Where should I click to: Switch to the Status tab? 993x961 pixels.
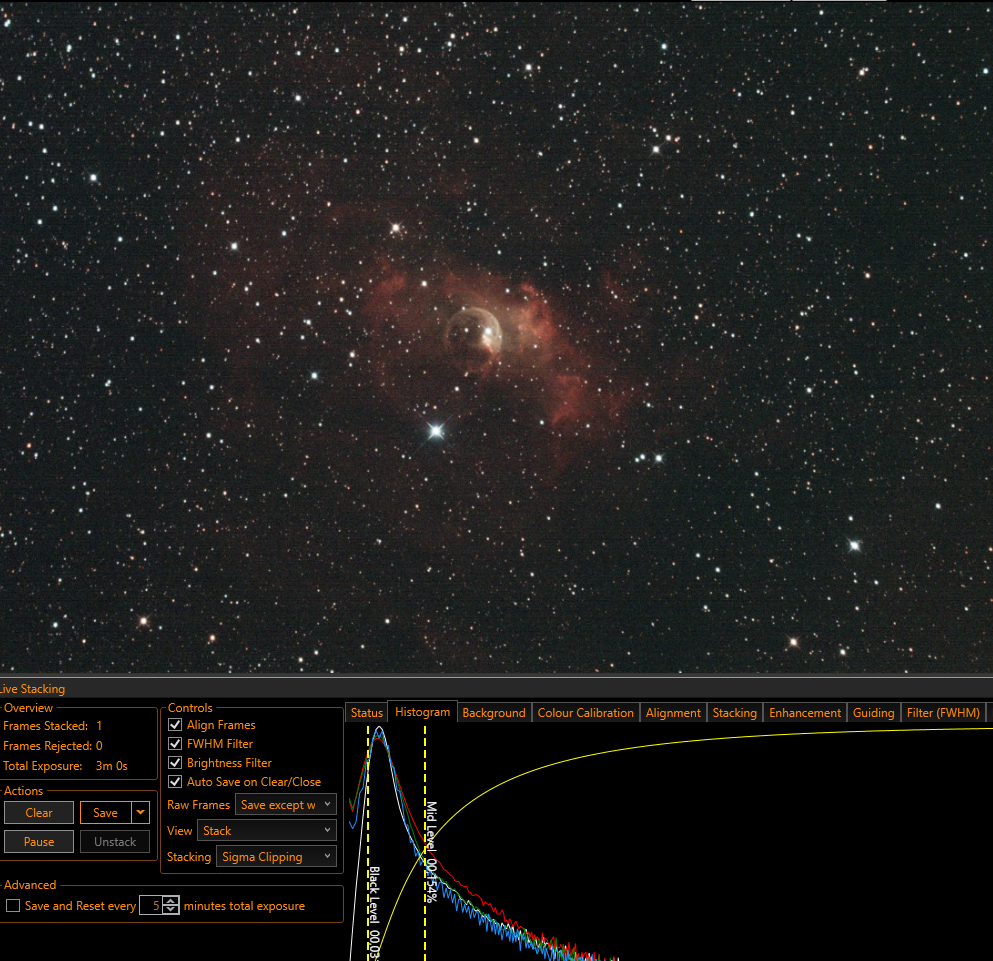click(x=367, y=713)
